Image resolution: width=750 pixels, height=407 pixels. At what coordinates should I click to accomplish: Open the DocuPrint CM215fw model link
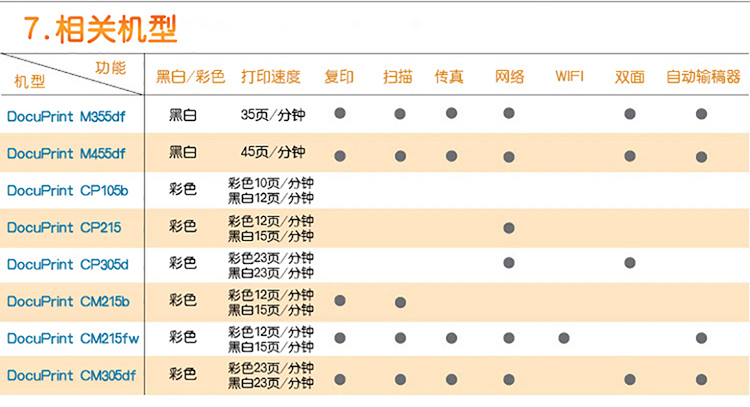point(72,338)
